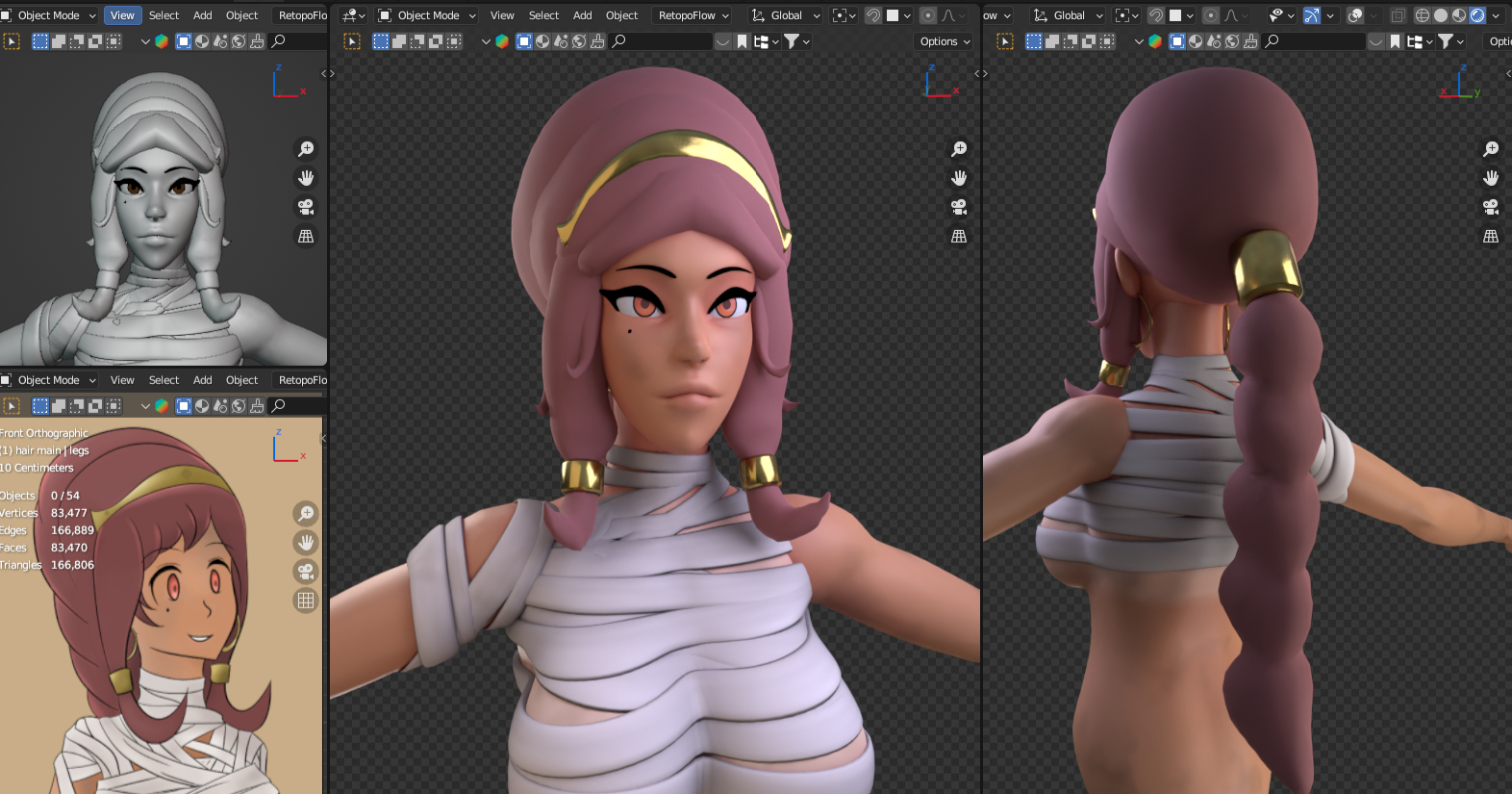Toggle camera view in top-left viewport
Screen dimensions: 1512x794
point(306,207)
